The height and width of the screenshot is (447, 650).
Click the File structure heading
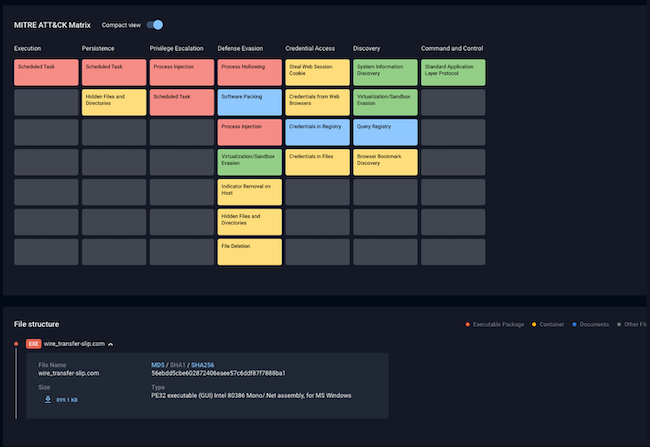tap(36, 324)
